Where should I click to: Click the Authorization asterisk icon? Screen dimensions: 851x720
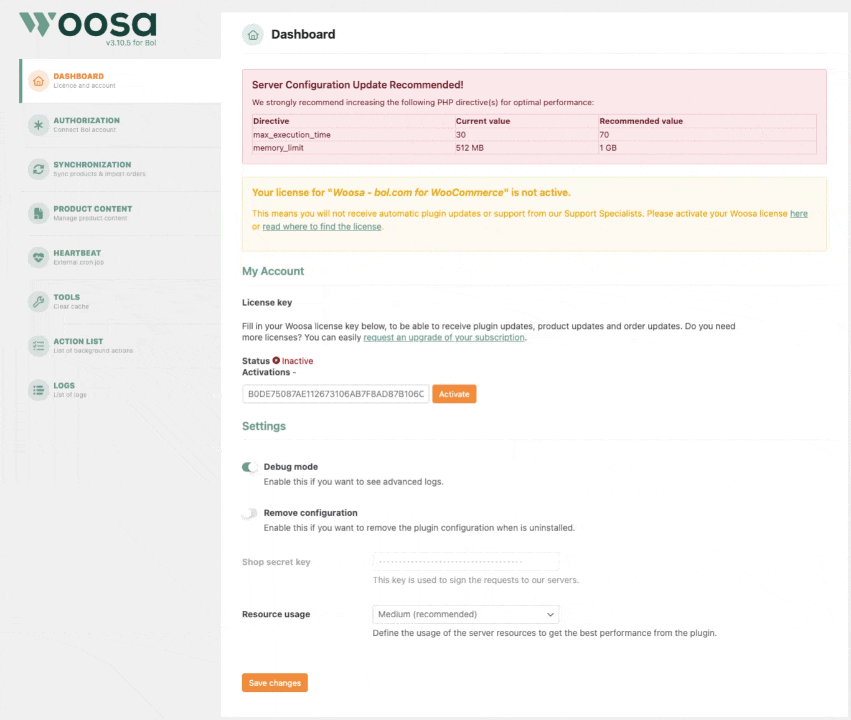tap(39, 125)
